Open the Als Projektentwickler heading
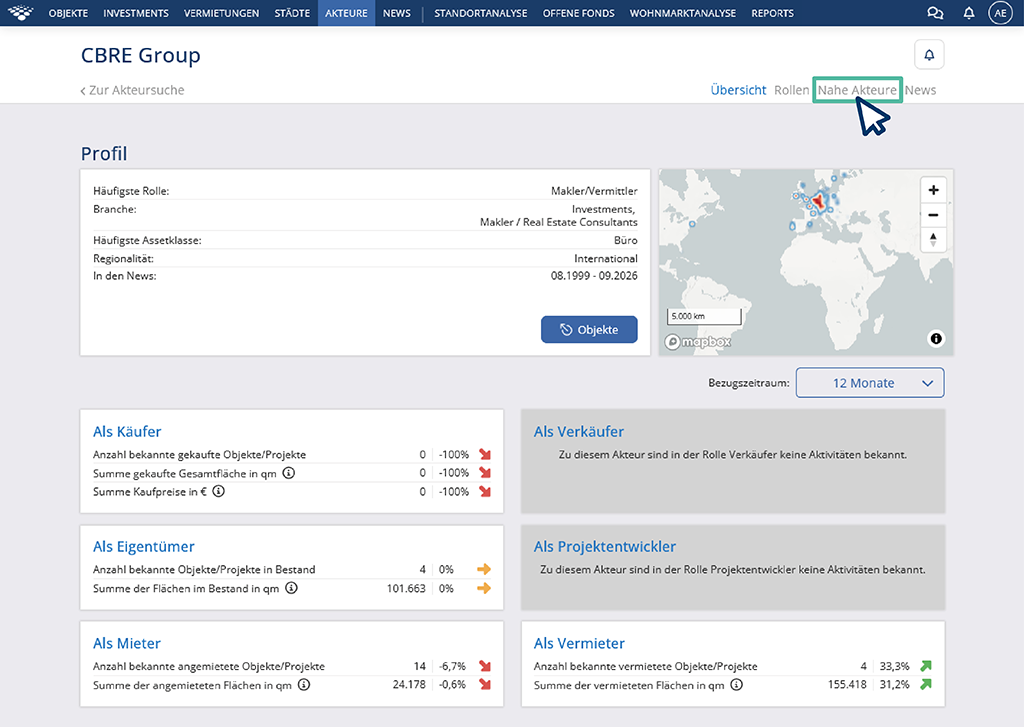Image resolution: width=1024 pixels, height=727 pixels. pos(605,546)
